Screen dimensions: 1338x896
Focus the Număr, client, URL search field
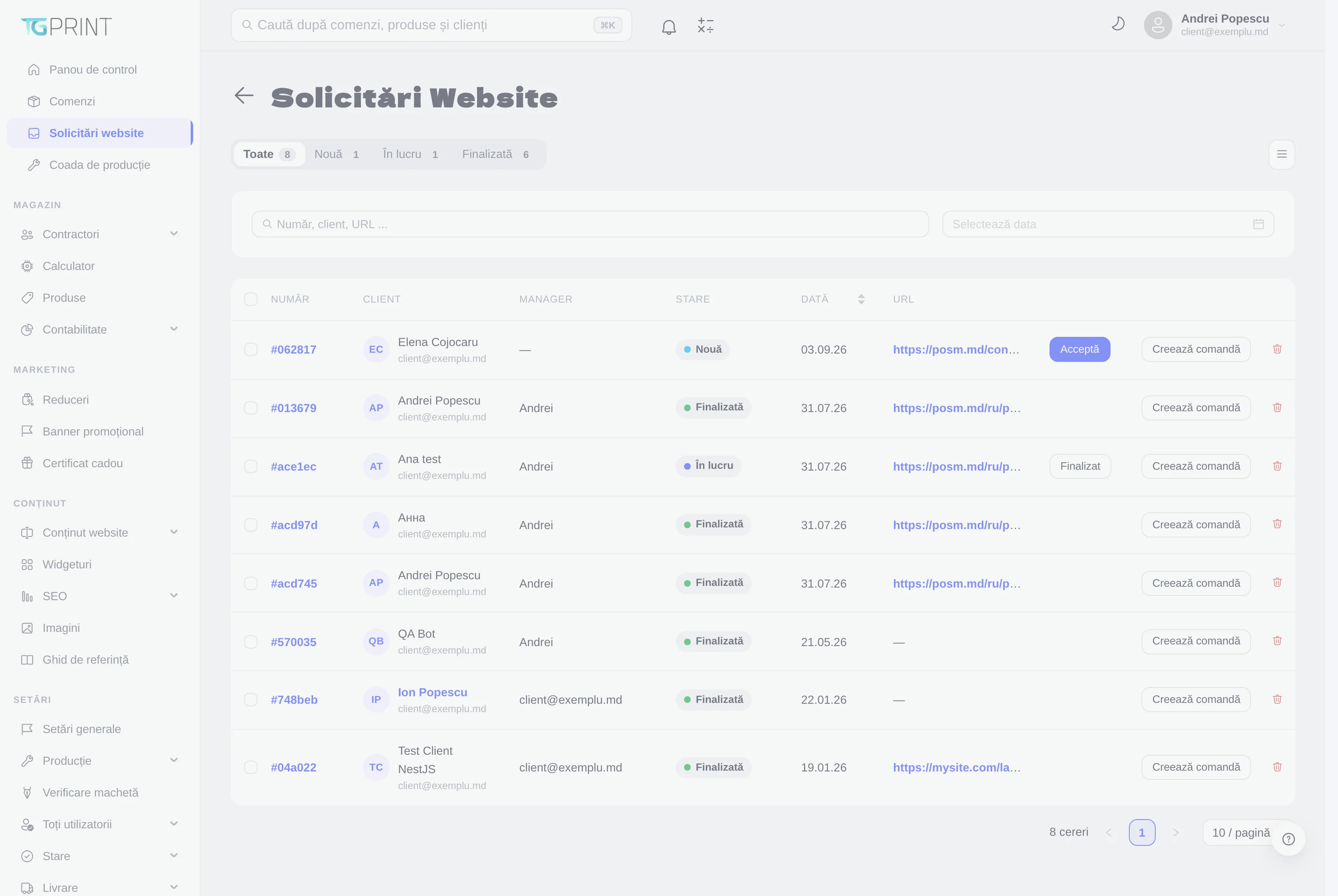[590, 224]
